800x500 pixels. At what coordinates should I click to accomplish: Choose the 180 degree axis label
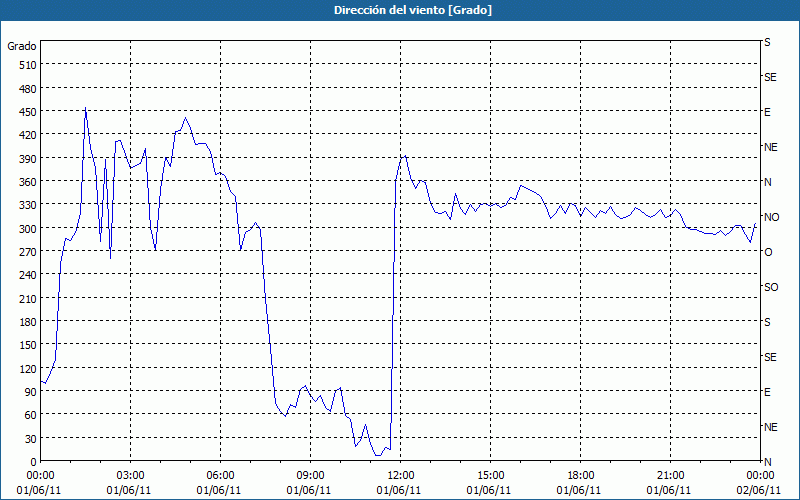click(x=28, y=322)
